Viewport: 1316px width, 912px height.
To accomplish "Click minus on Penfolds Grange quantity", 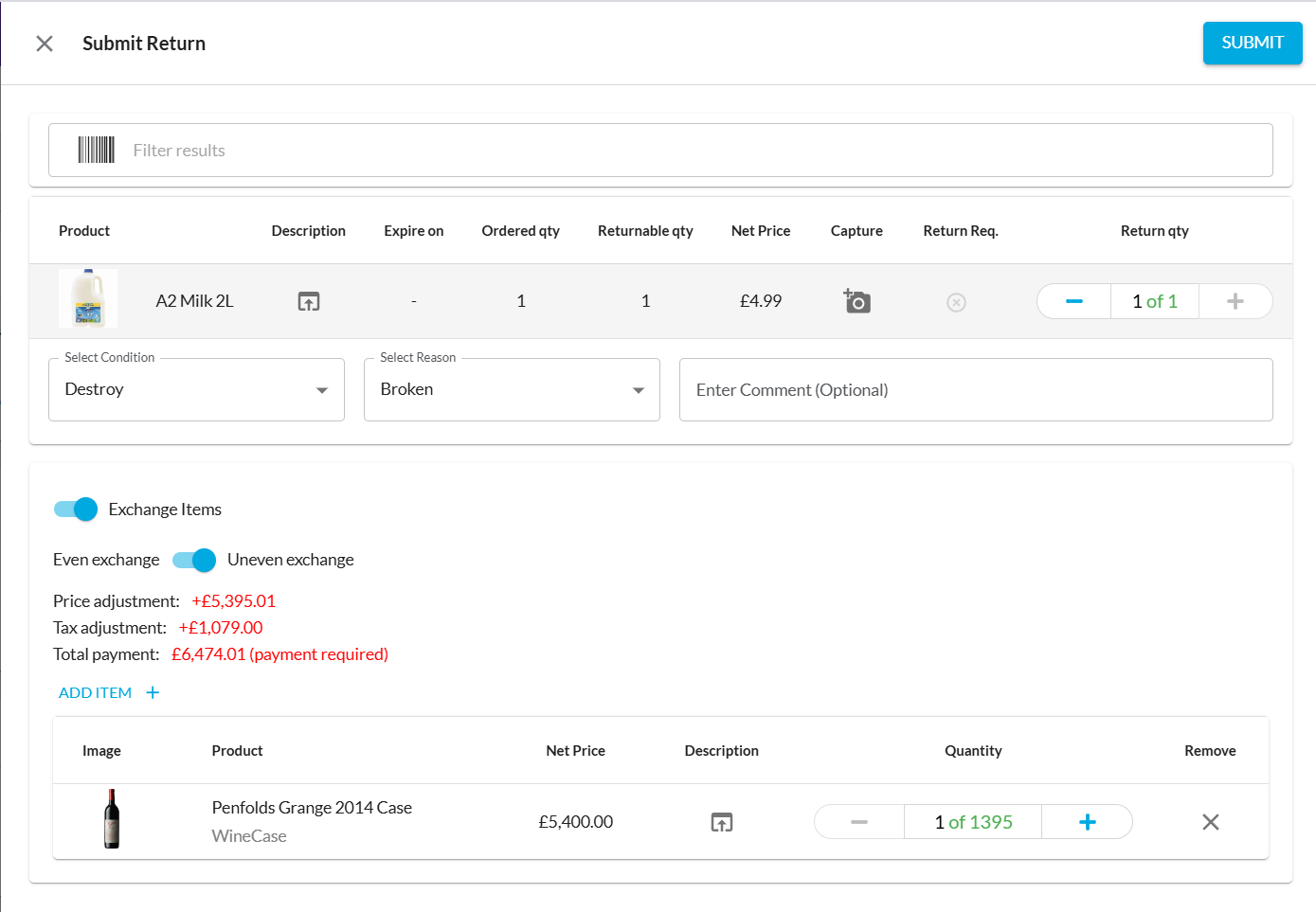I will point(858,822).
